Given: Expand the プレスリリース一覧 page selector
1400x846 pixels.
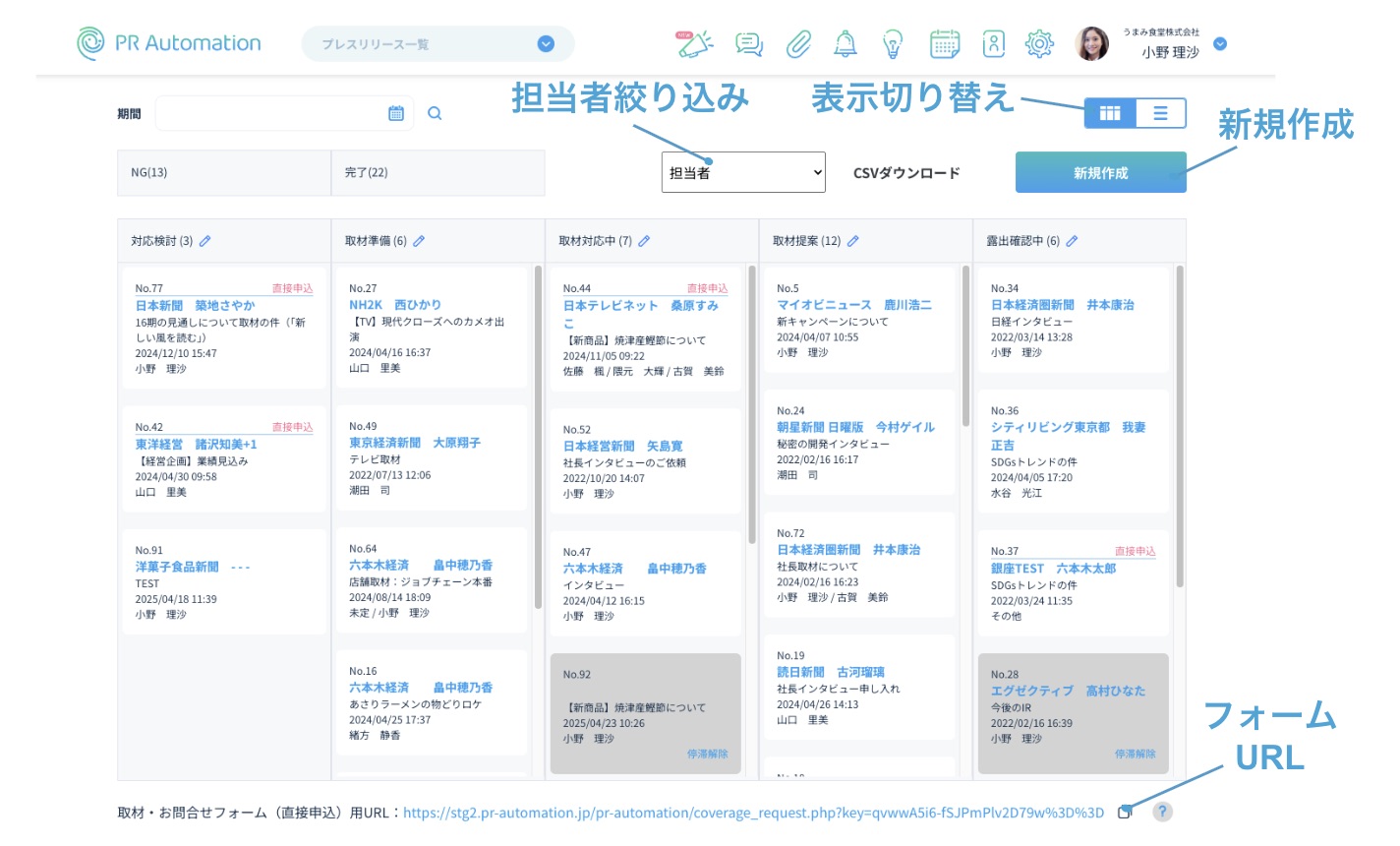Looking at the screenshot, I should point(546,44).
